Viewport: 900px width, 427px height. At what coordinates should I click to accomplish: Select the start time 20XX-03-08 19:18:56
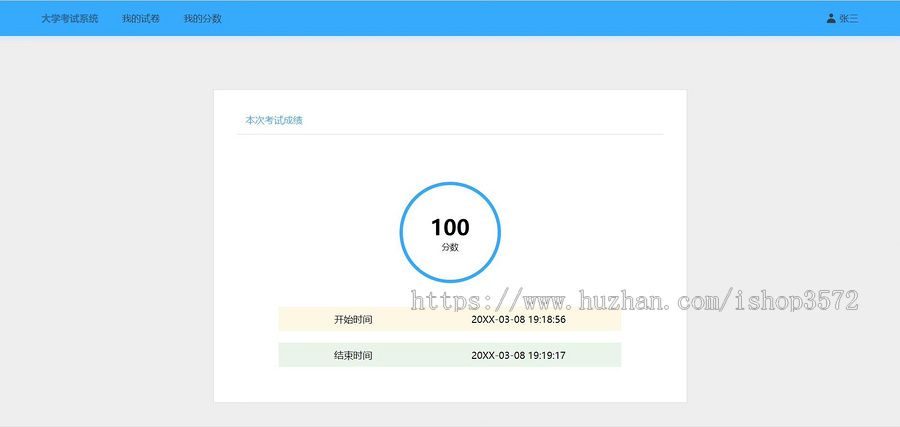tap(518, 319)
